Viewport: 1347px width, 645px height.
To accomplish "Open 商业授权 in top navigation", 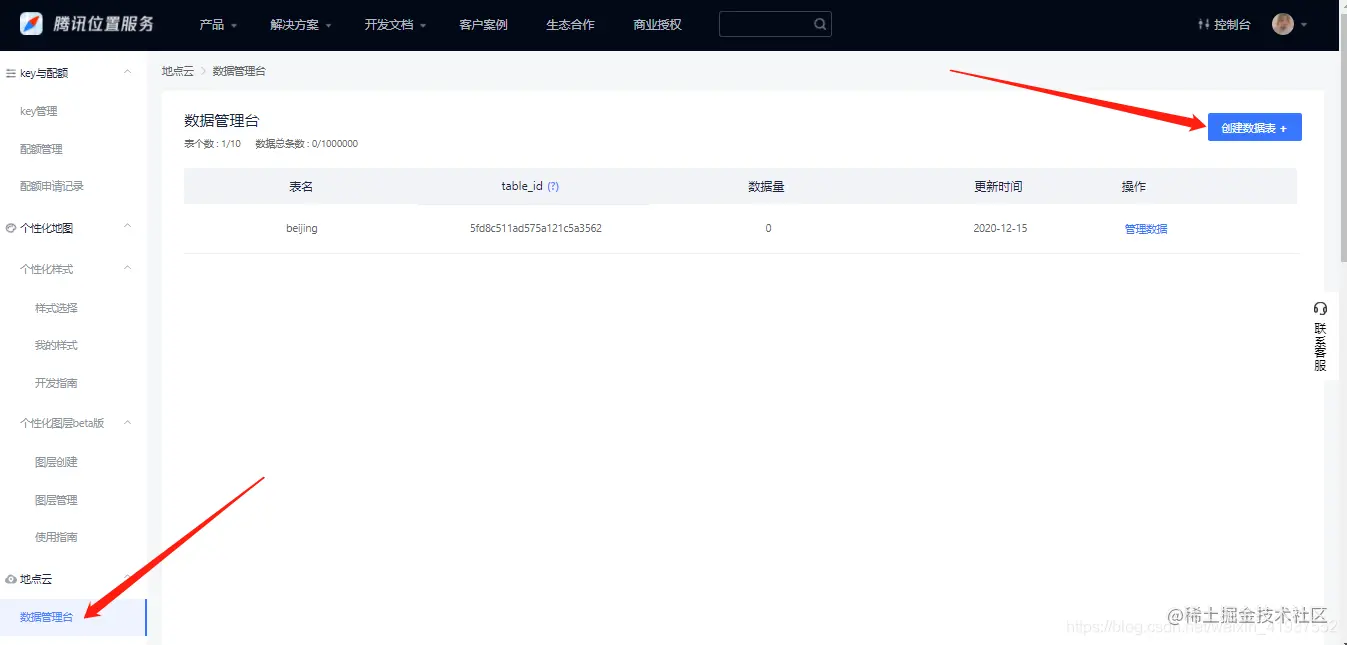I will click(x=657, y=24).
